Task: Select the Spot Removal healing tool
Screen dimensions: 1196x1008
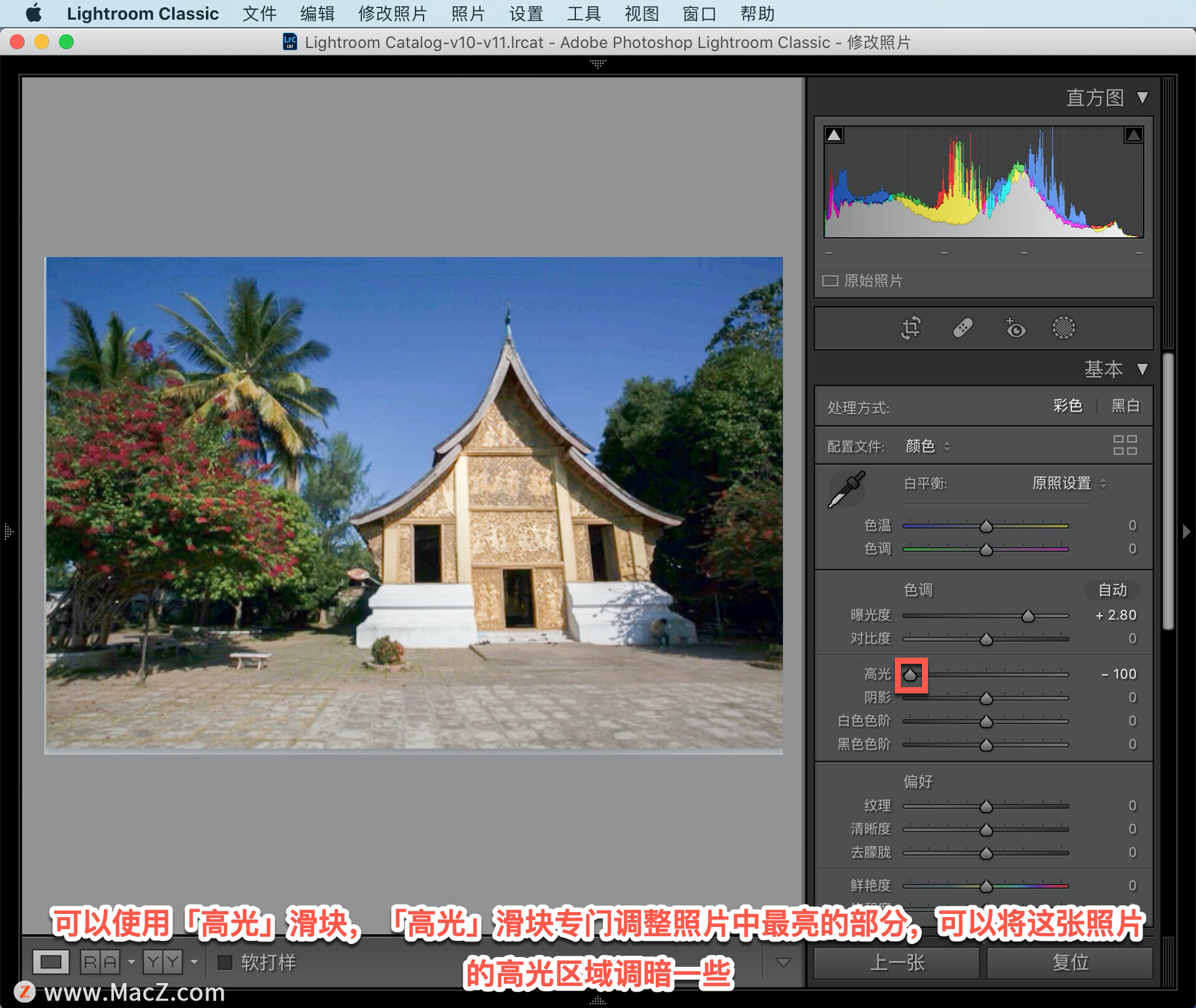Action: (x=962, y=328)
